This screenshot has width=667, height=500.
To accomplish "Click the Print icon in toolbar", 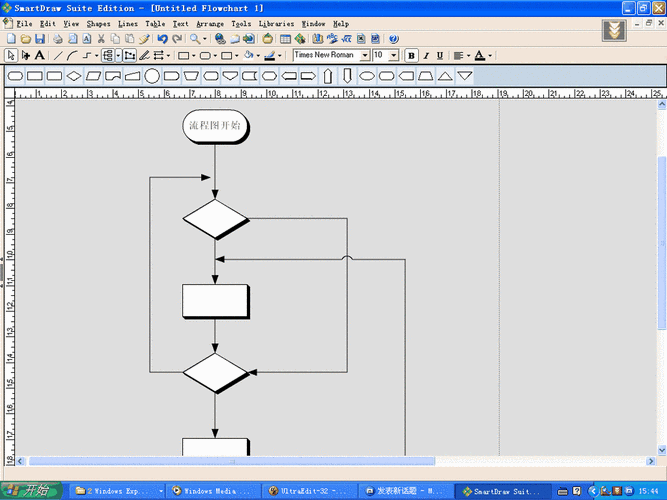I will [57, 39].
